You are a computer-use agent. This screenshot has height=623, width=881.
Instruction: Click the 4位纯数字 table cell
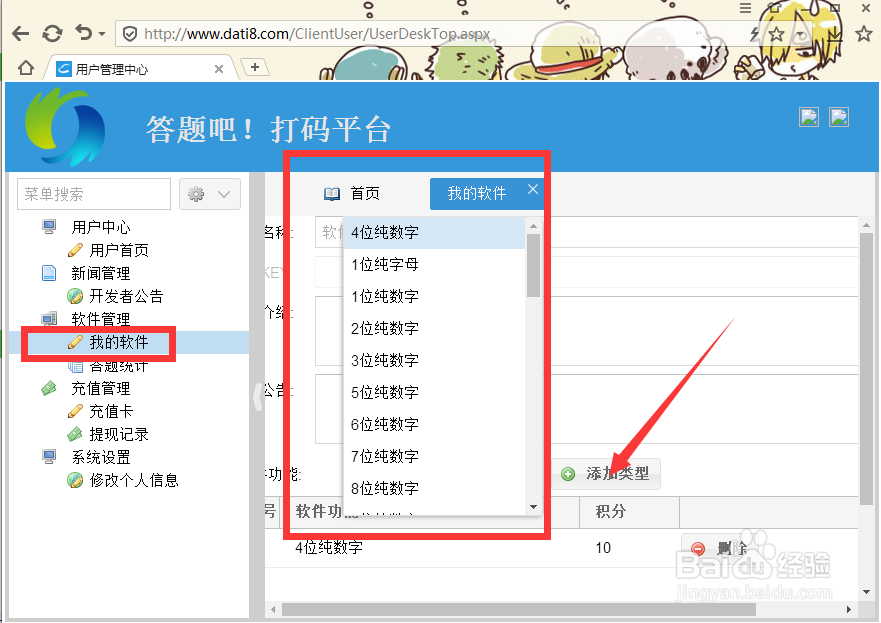[329, 548]
